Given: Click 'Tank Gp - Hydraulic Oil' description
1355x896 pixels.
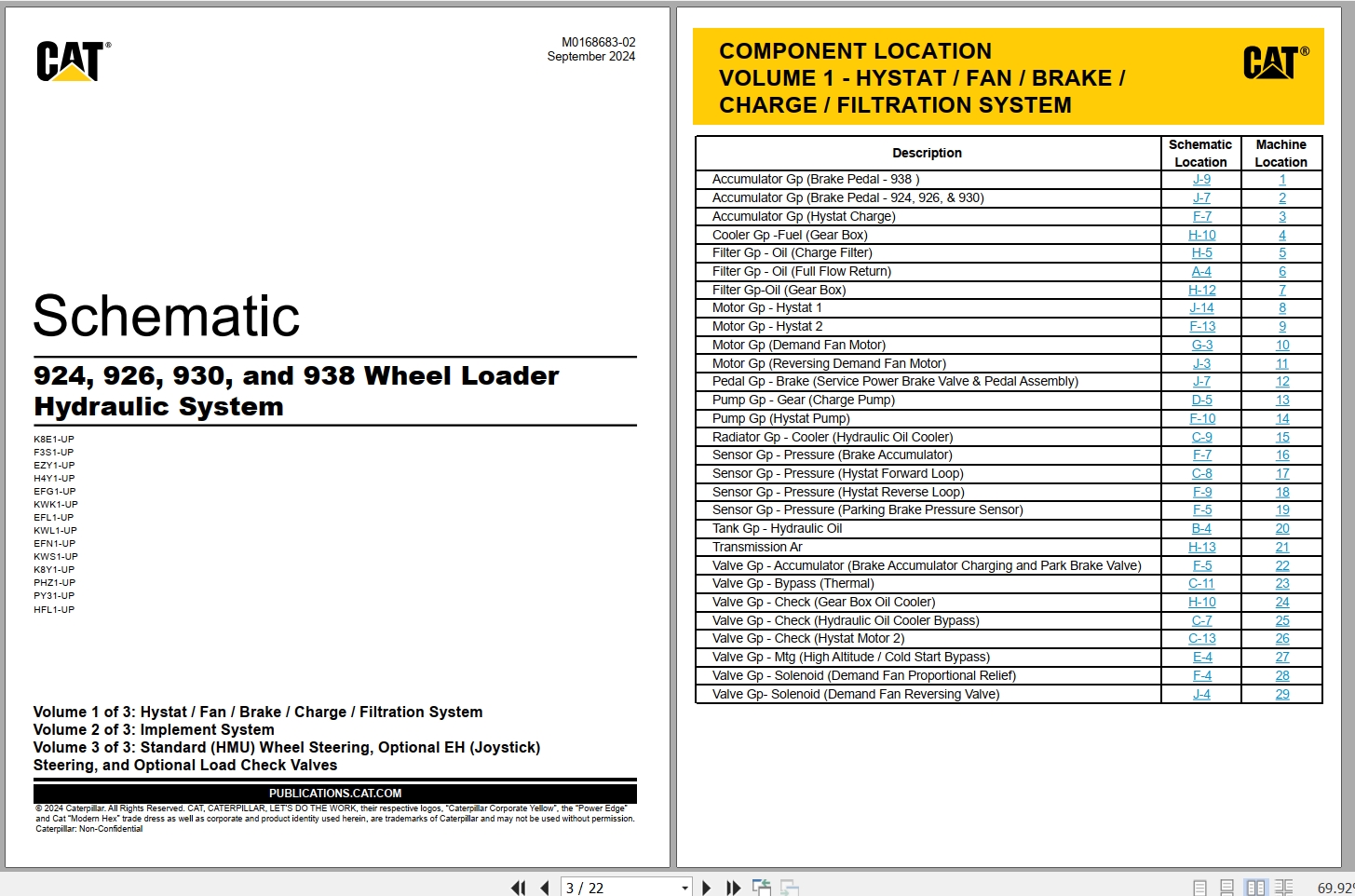Looking at the screenshot, I should (777, 528).
